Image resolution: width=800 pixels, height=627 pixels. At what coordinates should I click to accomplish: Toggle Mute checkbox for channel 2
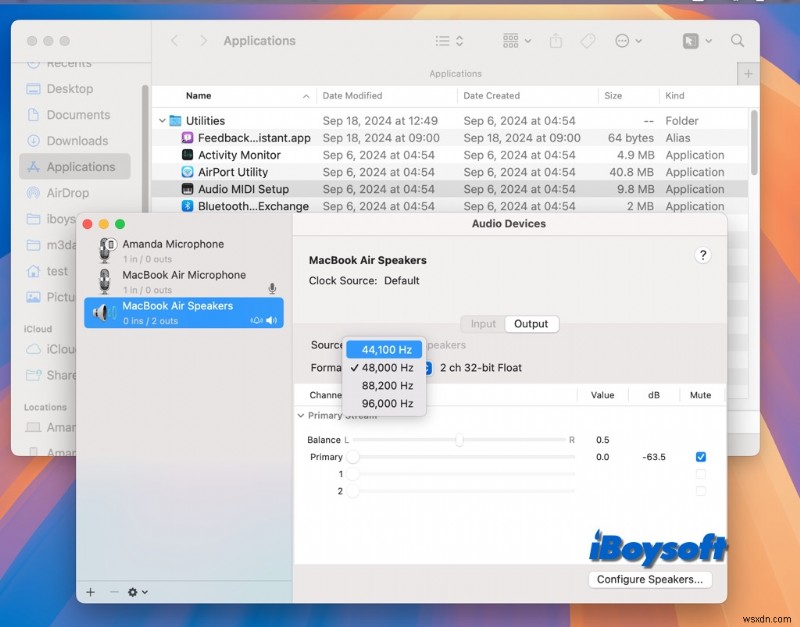pyautogui.click(x=701, y=491)
